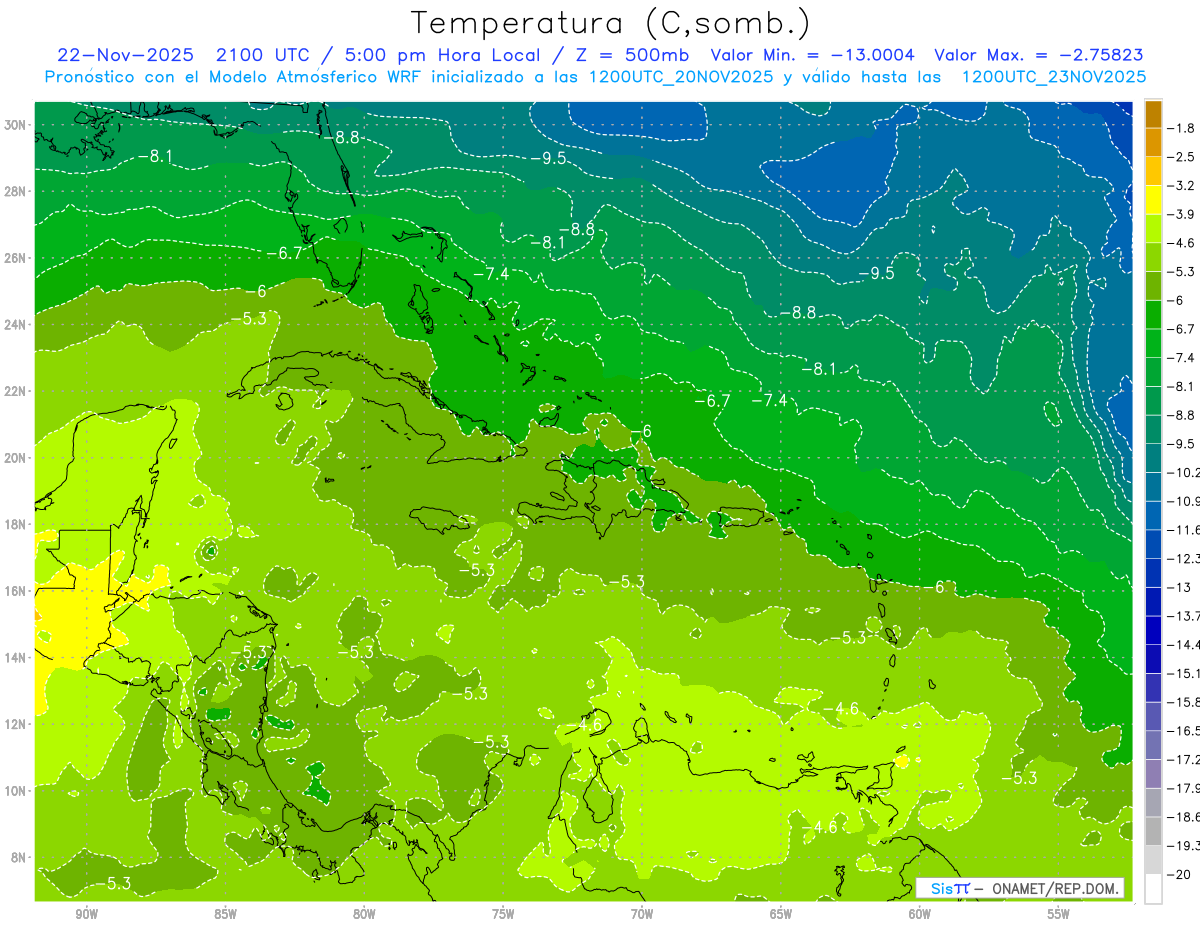
Task: Click the '20N' latitude axis label
Action: 16,458
